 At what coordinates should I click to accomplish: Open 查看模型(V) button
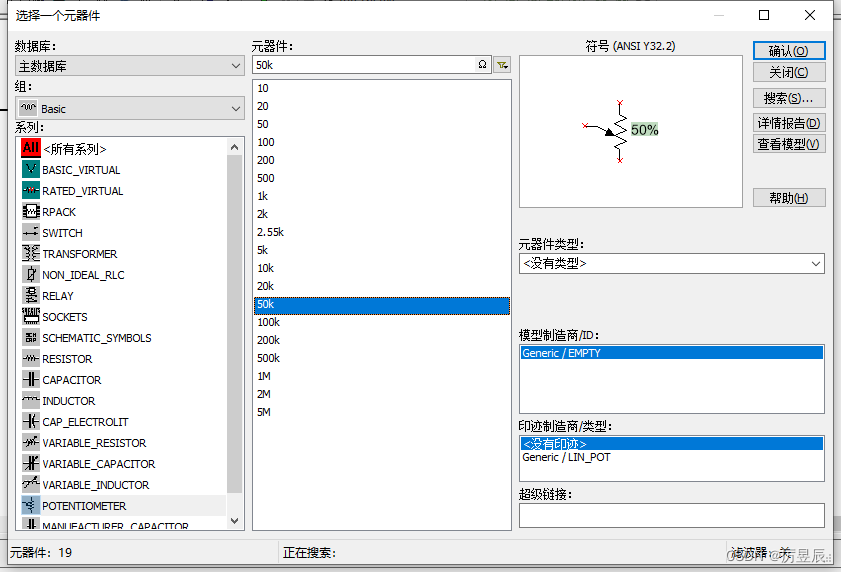[x=789, y=144]
